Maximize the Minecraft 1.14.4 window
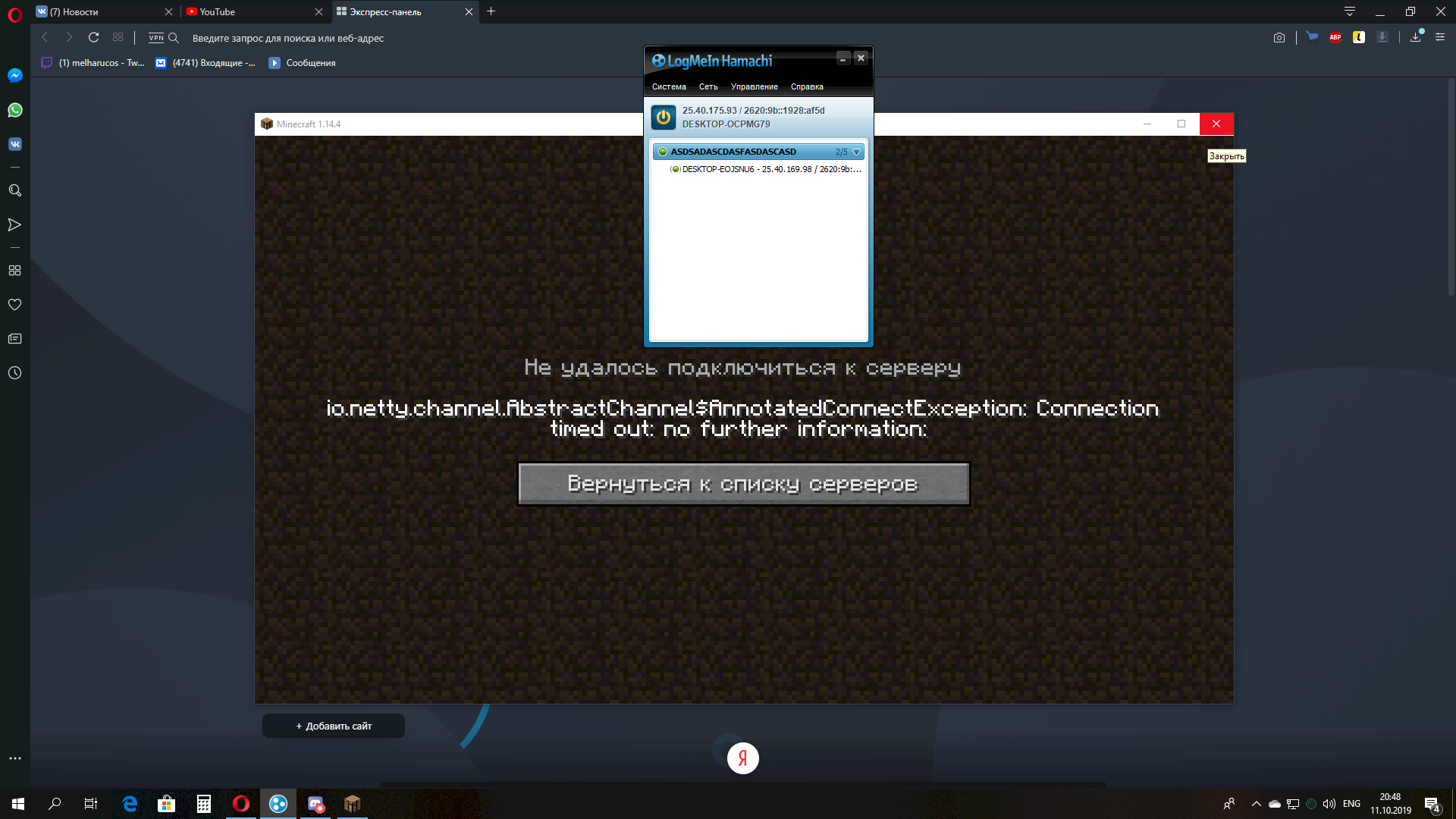The height and width of the screenshot is (819, 1456). 1181,124
